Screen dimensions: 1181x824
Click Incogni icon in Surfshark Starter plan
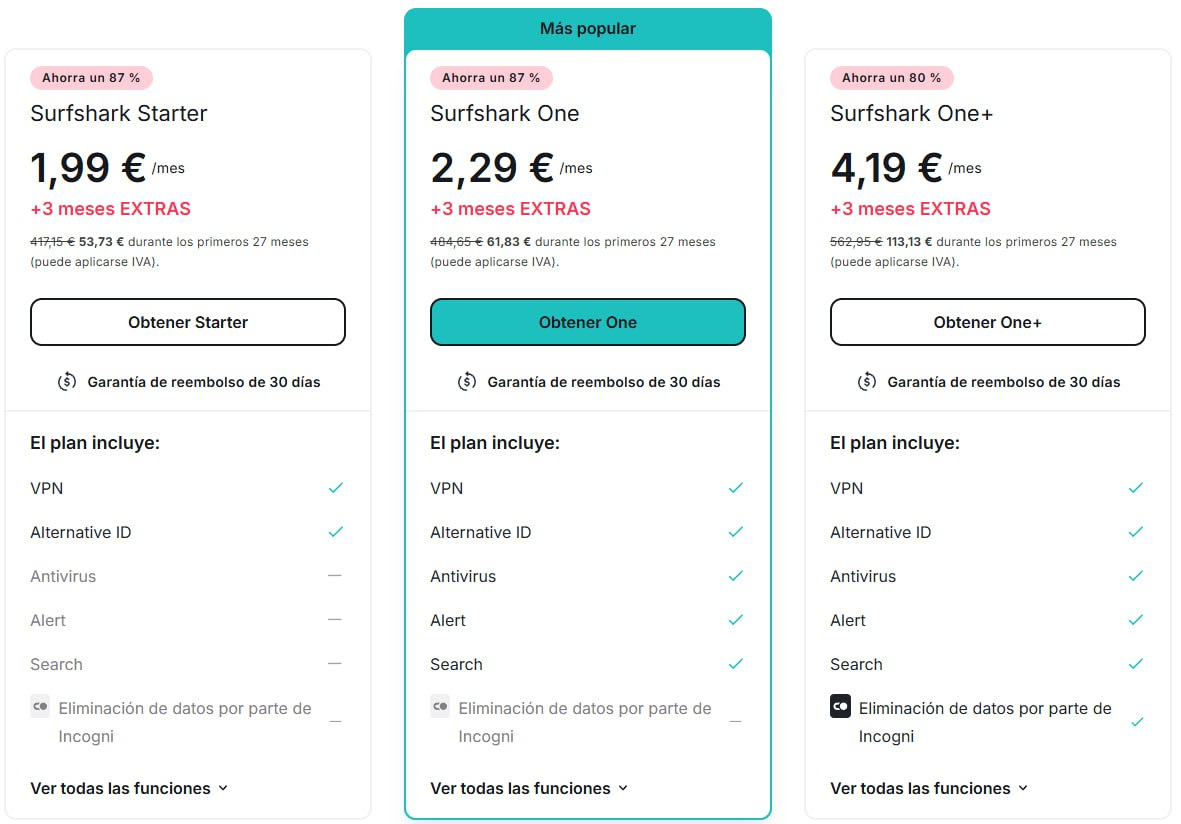(x=41, y=707)
